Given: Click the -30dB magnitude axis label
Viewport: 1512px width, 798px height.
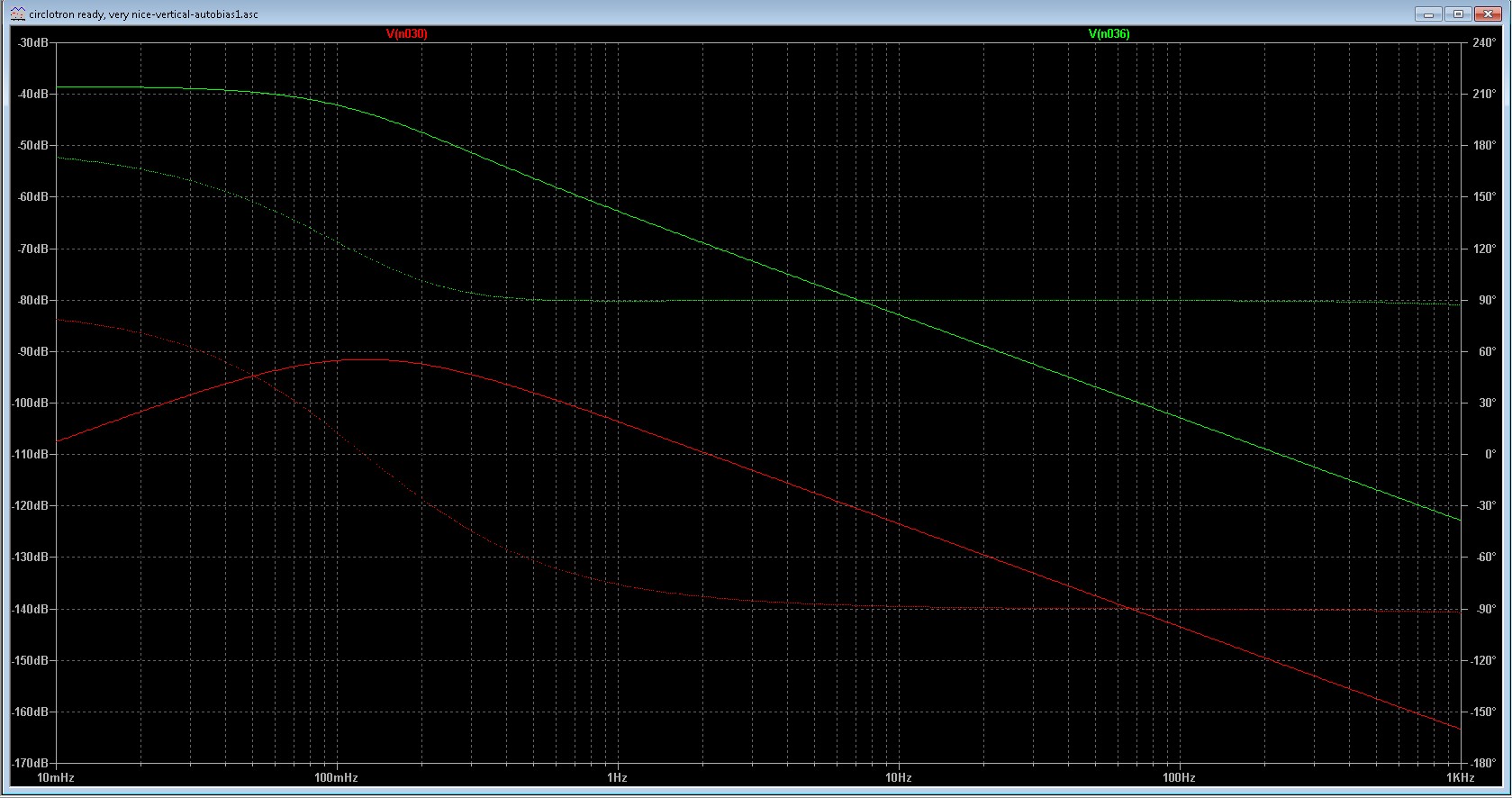Looking at the screenshot, I should coord(32,42).
